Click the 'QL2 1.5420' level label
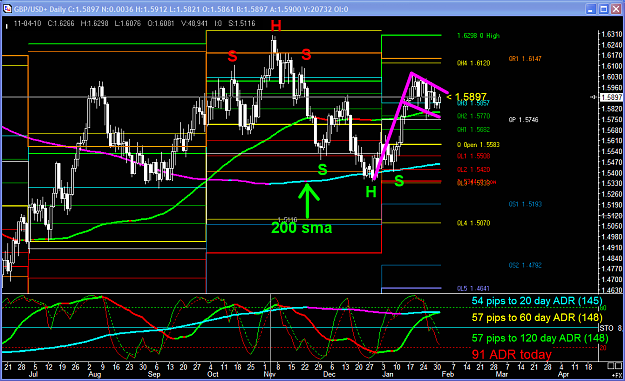The height and width of the screenshot is (381, 625). click(473, 170)
